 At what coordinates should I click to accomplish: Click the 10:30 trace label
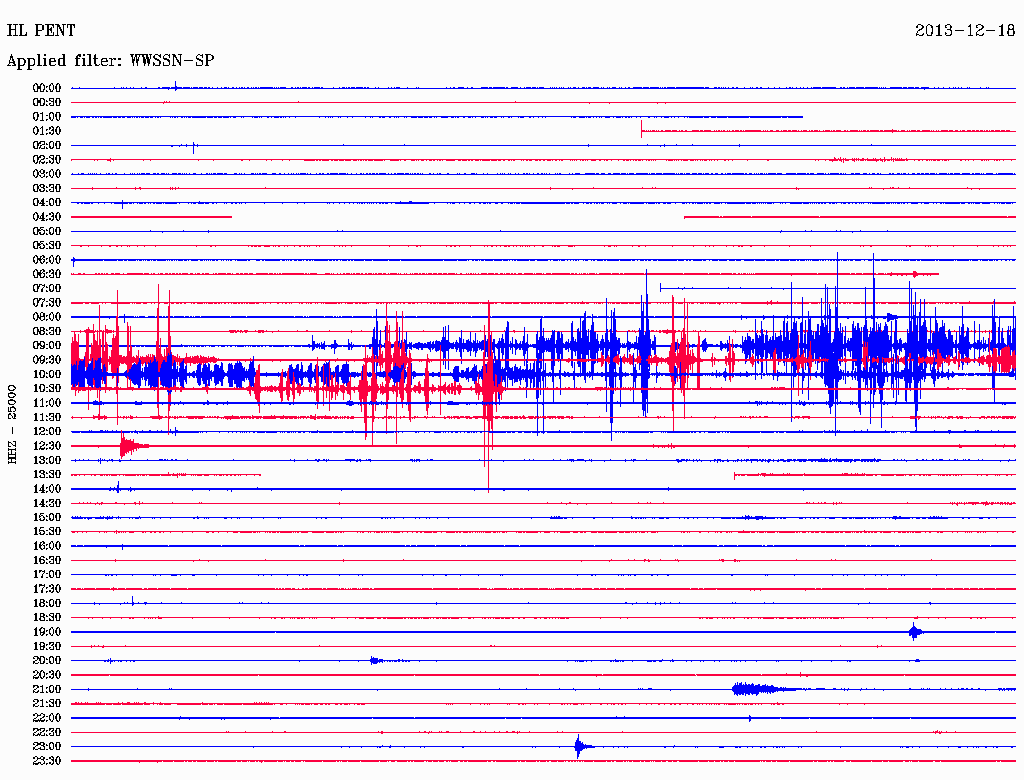pyautogui.click(x=47, y=389)
